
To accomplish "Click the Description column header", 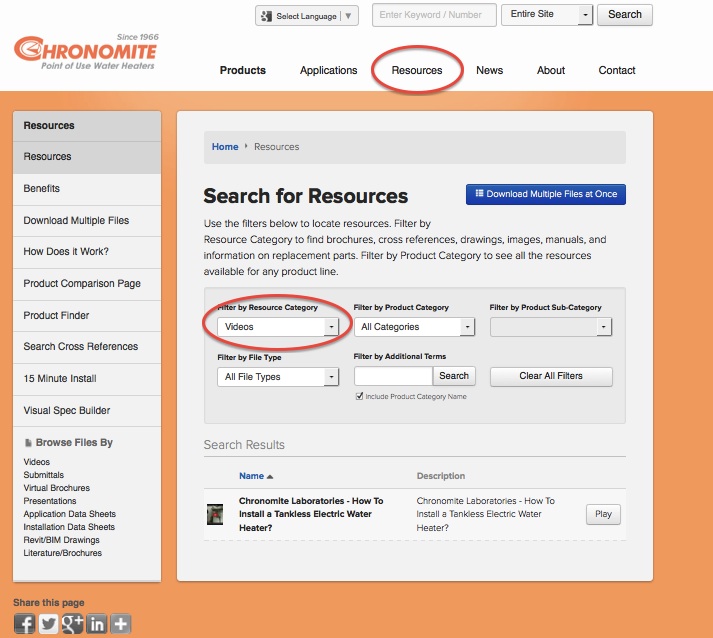I will click(441, 476).
